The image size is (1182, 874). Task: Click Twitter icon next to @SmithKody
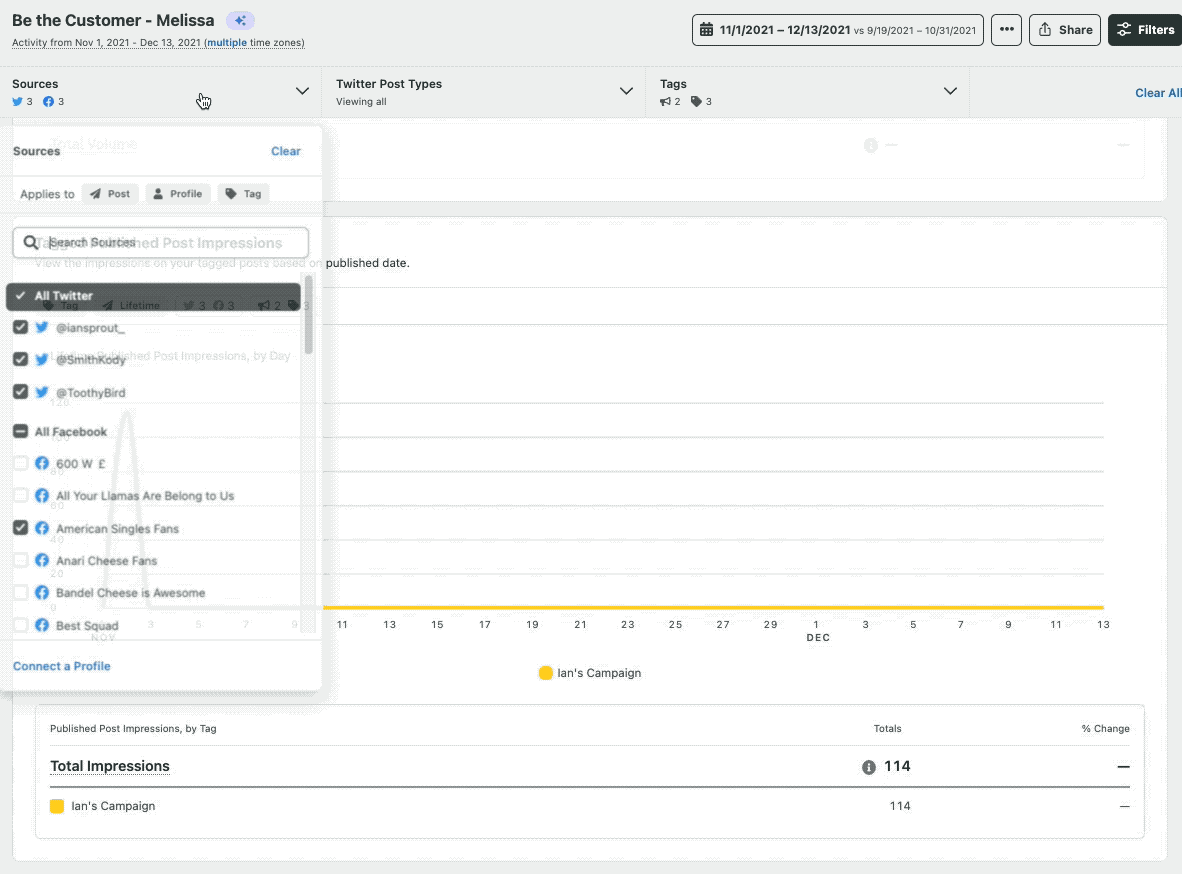pos(42,360)
